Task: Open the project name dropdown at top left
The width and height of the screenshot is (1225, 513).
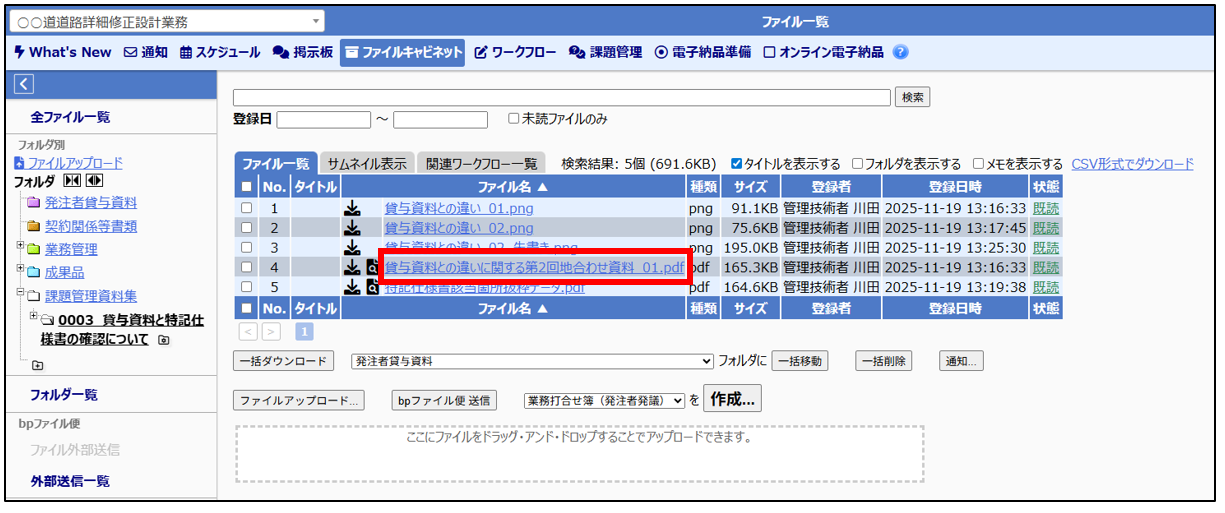Action: tap(168, 21)
